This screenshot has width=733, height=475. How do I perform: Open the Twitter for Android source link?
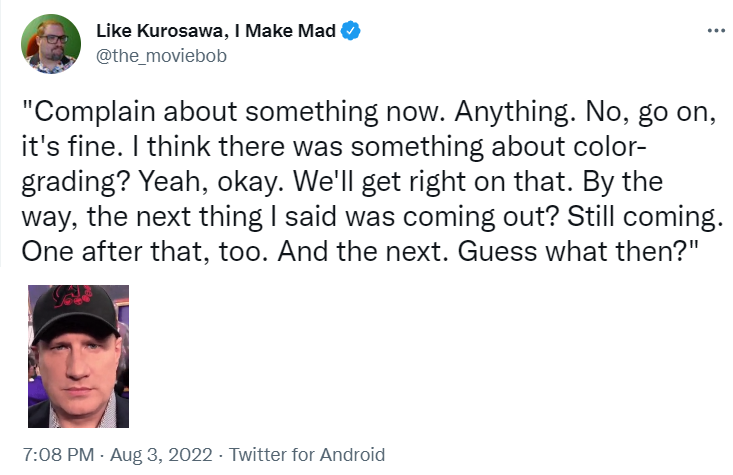pyautogui.click(x=307, y=454)
